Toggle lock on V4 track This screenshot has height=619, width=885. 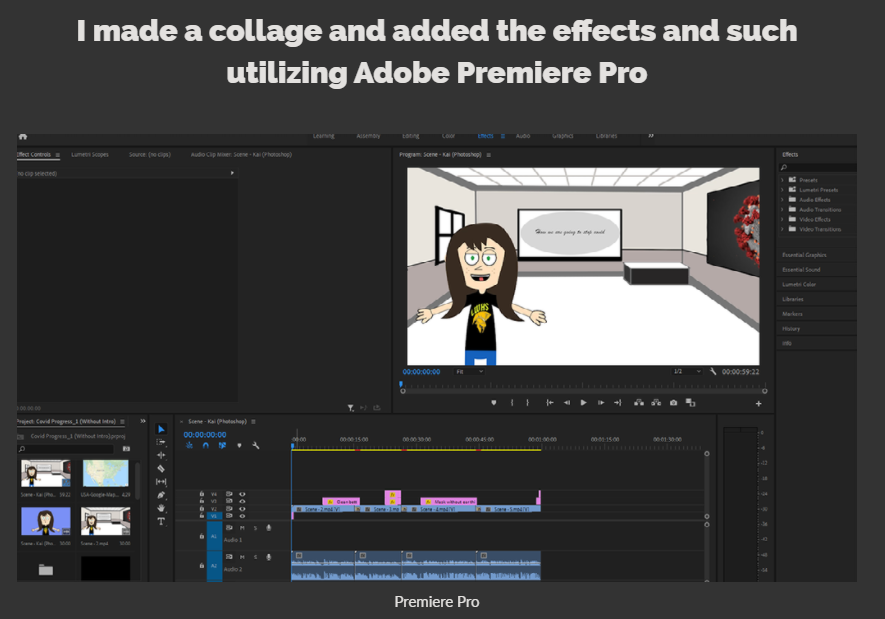[201, 494]
